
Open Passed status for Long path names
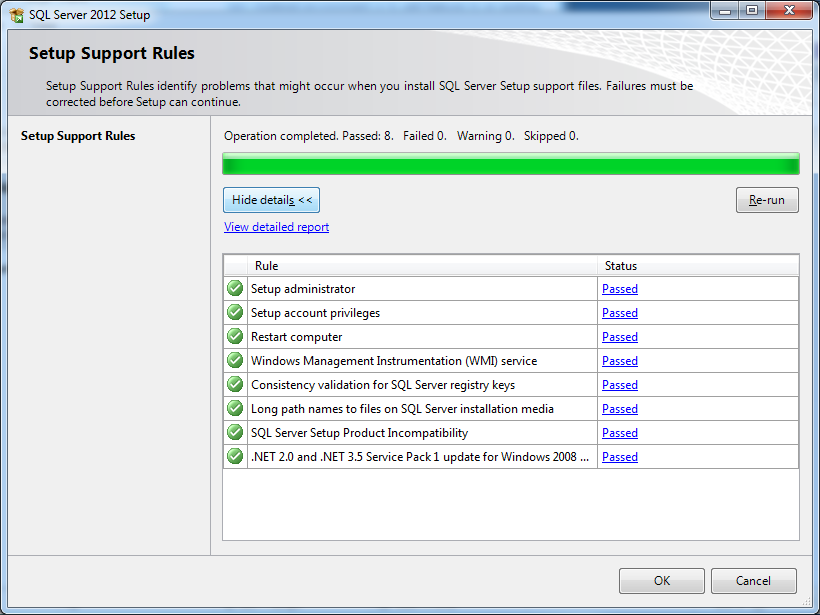[620, 409]
